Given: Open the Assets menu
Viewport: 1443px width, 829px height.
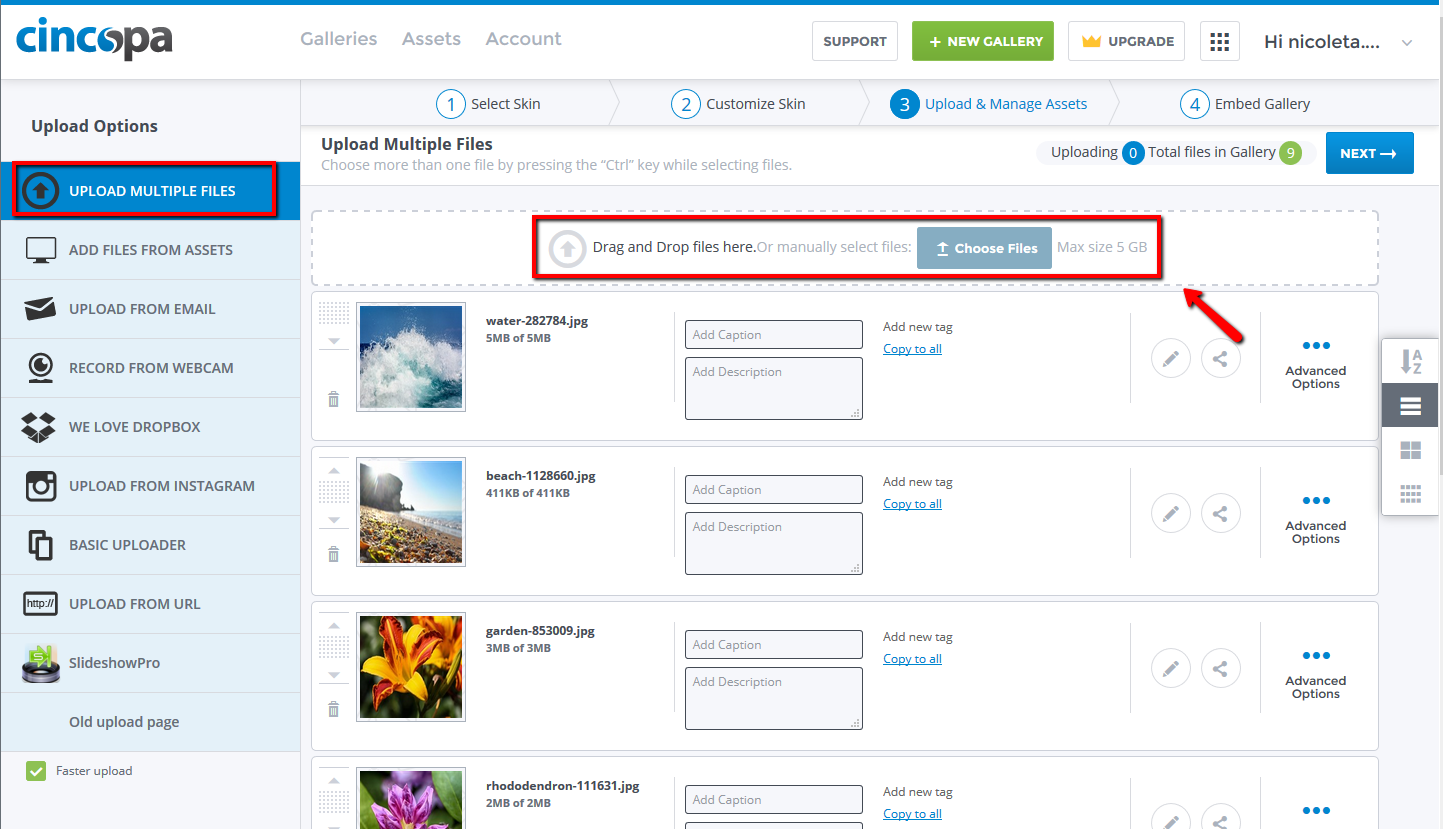Looking at the screenshot, I should [x=431, y=39].
